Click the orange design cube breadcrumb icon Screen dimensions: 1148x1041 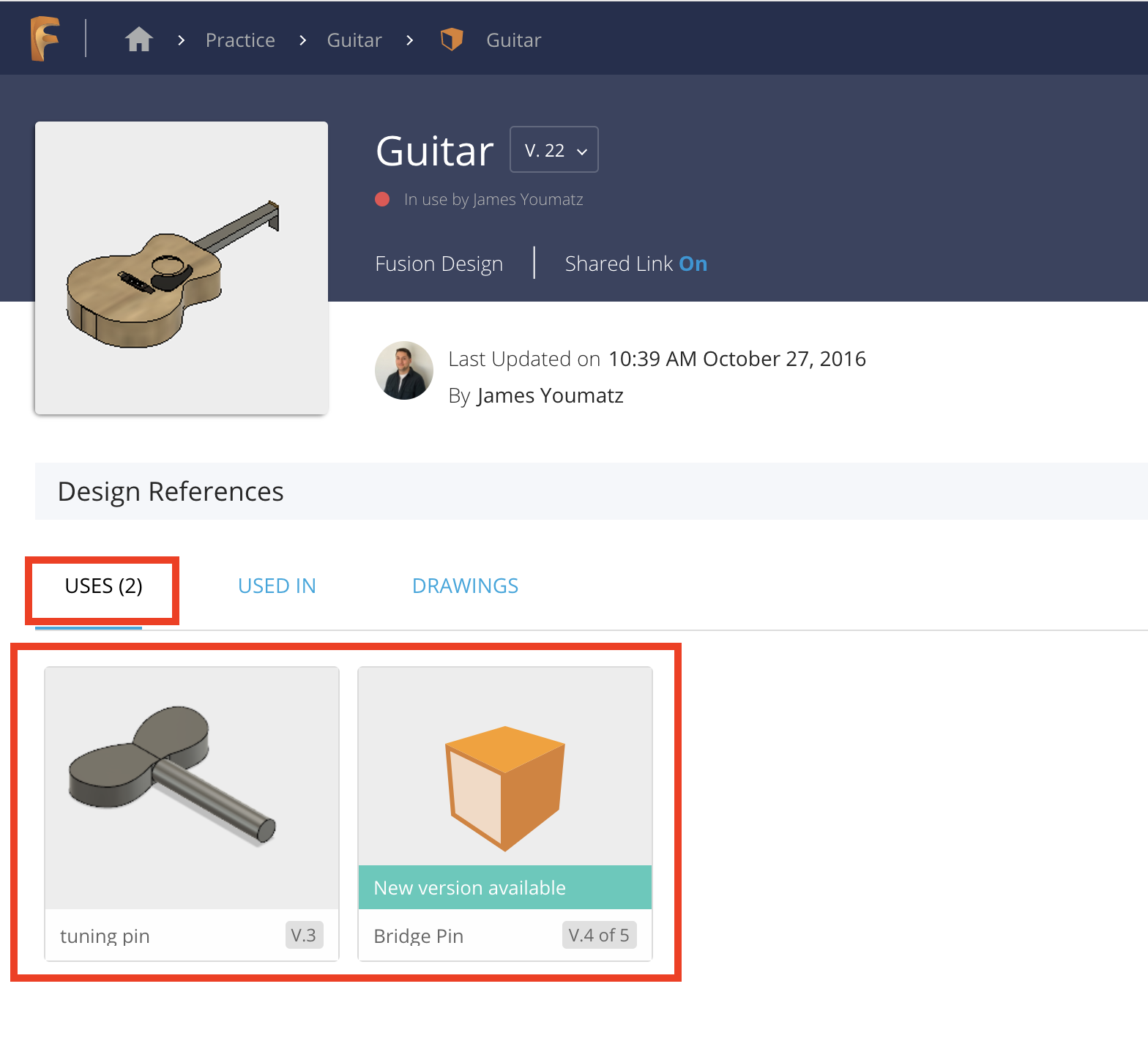[x=452, y=40]
